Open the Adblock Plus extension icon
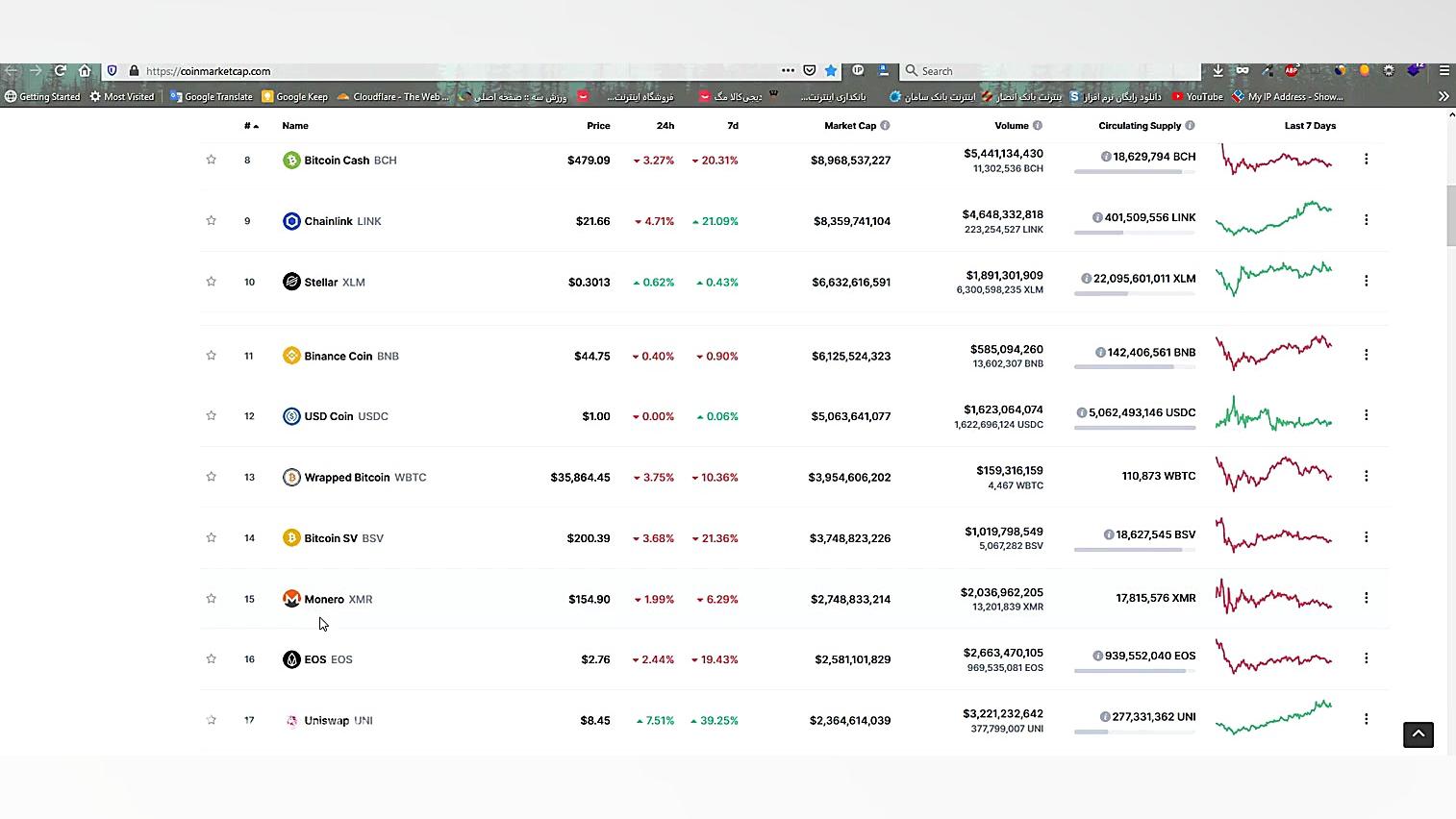Image resolution: width=1456 pixels, height=819 pixels. (x=1292, y=70)
